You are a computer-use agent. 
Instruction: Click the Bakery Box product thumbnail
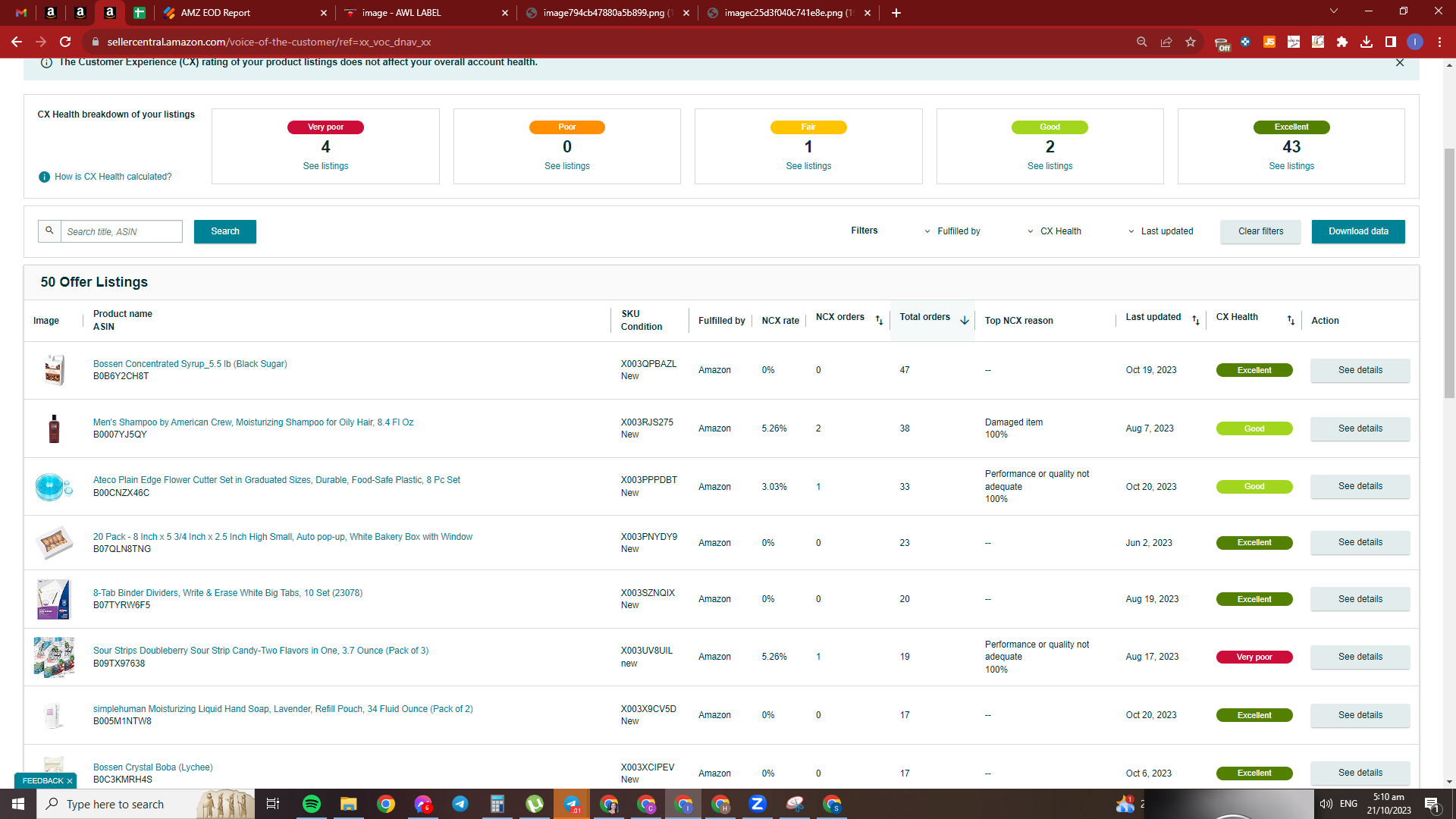pyautogui.click(x=54, y=543)
